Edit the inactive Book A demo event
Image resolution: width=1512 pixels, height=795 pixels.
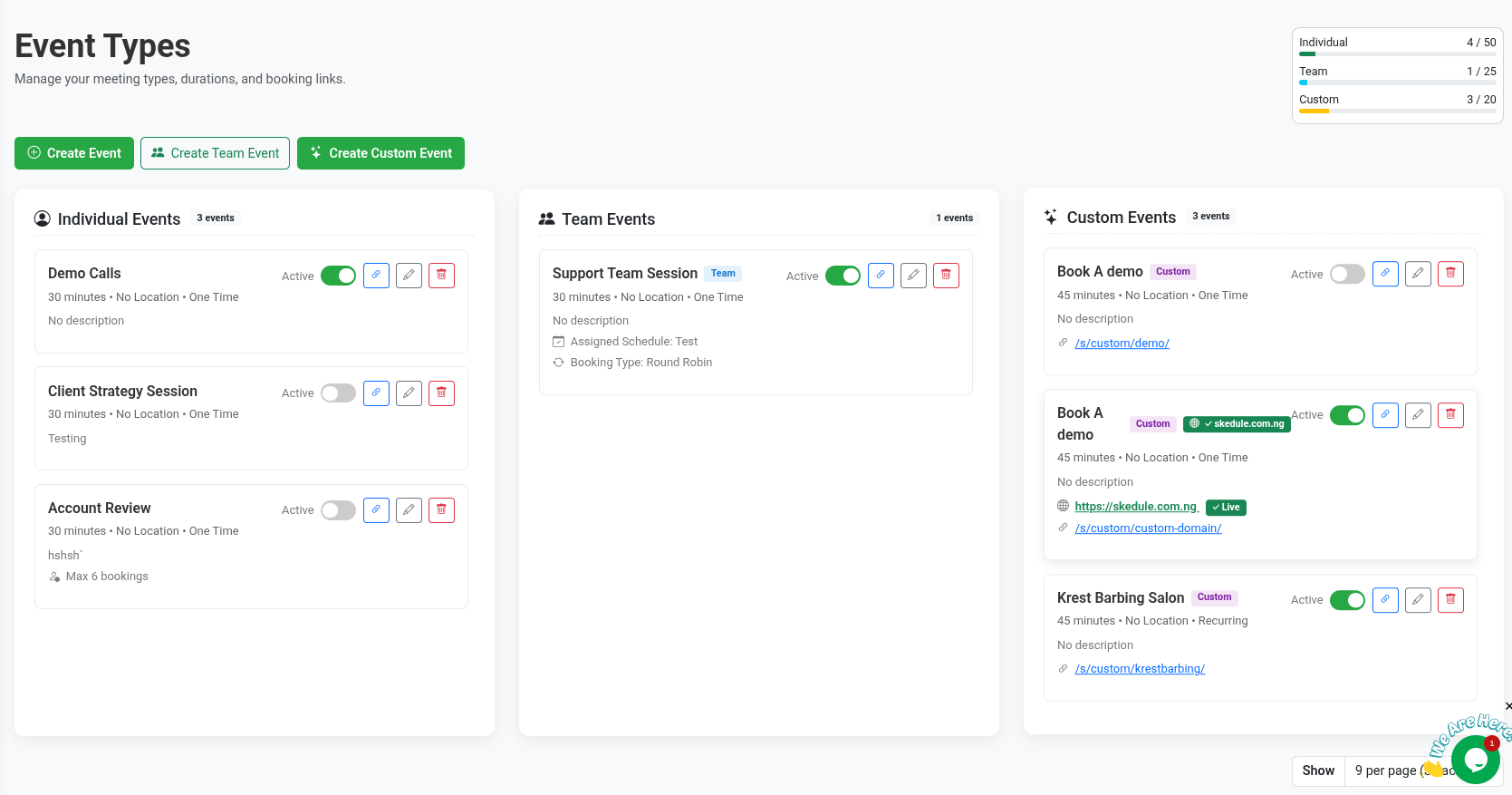[x=1418, y=274]
